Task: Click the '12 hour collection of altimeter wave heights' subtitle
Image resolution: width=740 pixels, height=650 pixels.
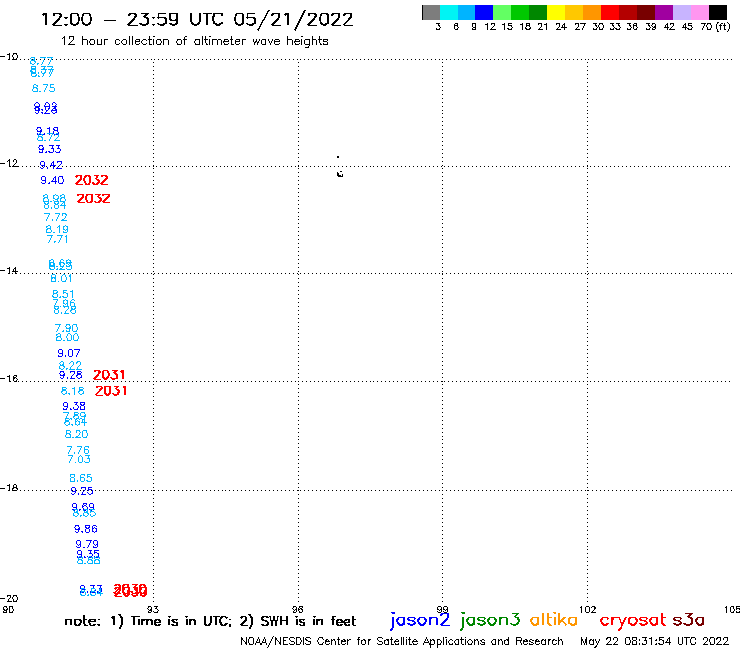Action: (x=194, y=41)
